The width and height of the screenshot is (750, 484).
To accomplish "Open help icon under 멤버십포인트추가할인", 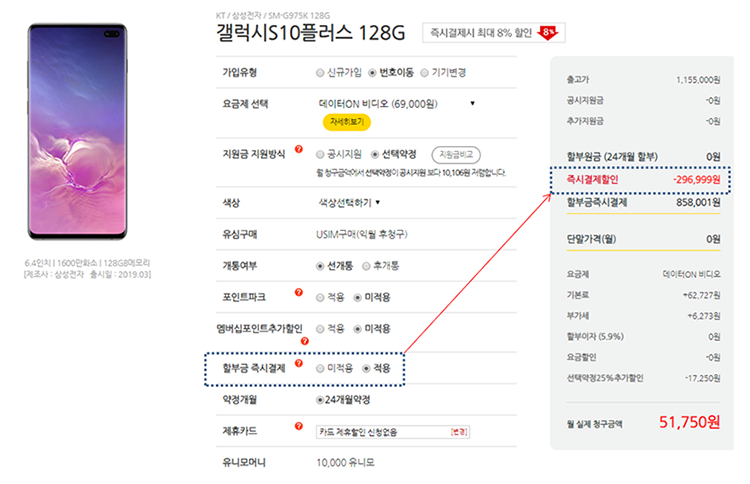I will 304,341.
